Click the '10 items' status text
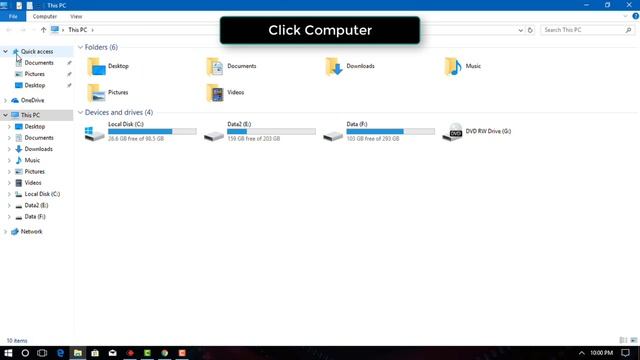Viewport: 640px width, 360px height. [x=17, y=340]
